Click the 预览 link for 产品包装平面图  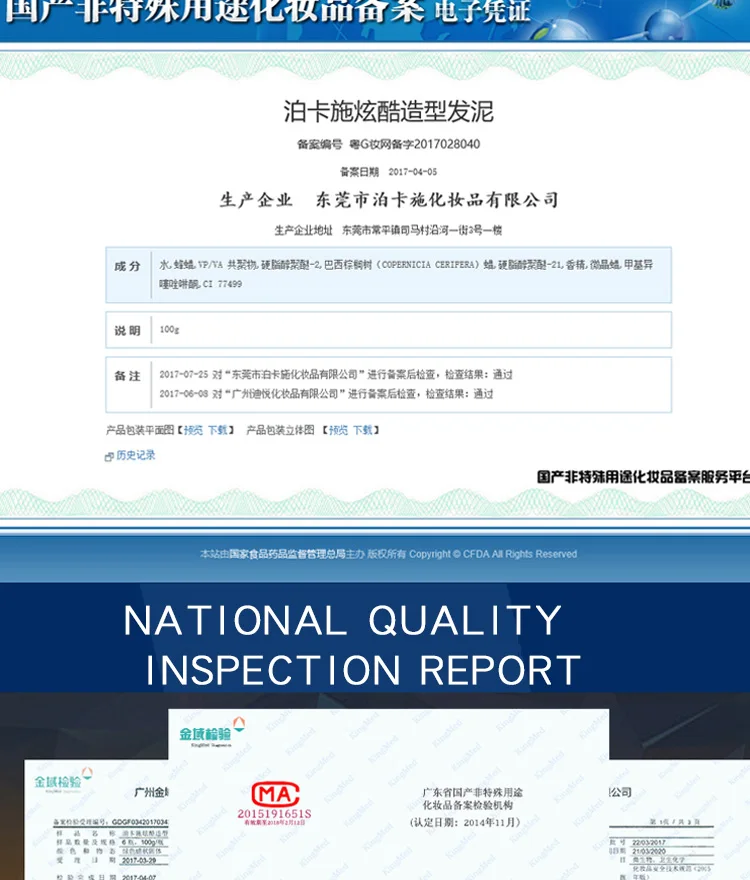tap(193, 430)
